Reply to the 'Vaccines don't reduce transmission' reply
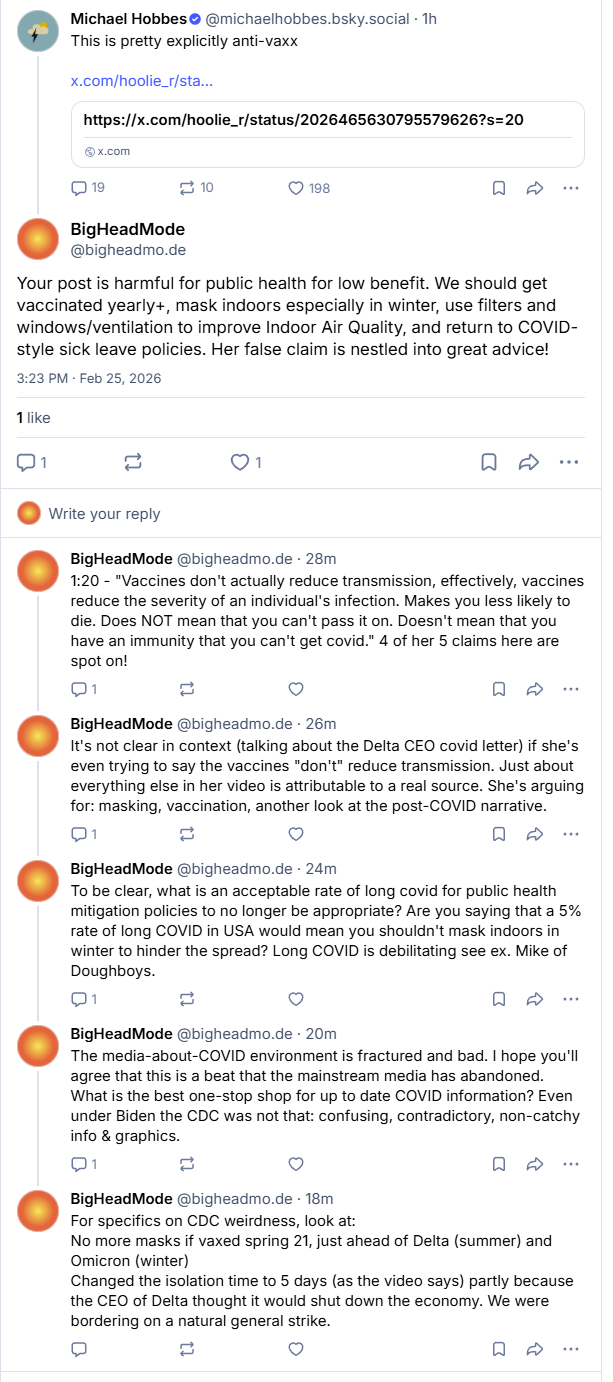This screenshot has height=1382, width=613. click(x=80, y=689)
